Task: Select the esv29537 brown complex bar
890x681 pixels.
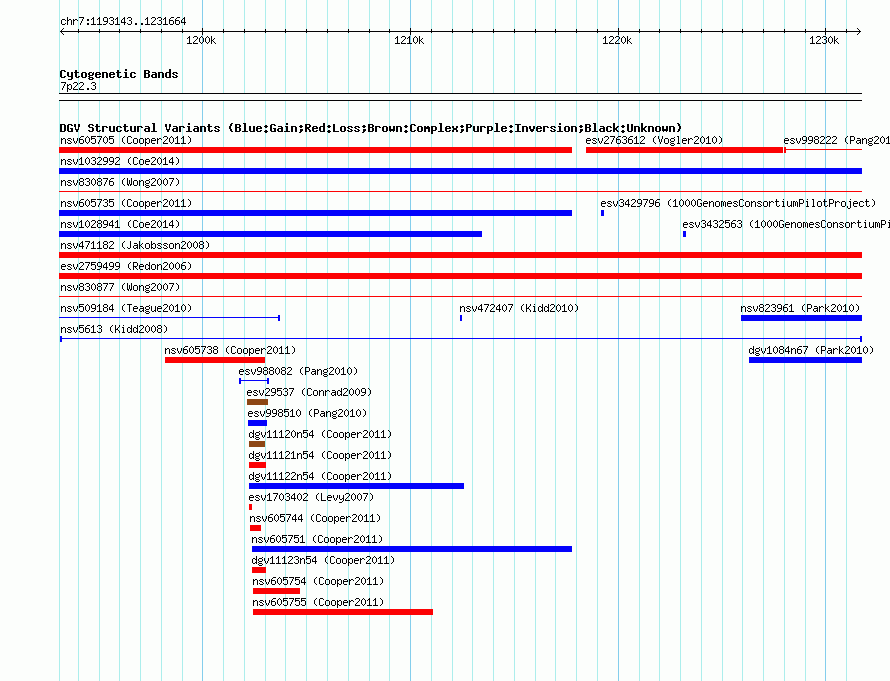Action: pyautogui.click(x=257, y=402)
